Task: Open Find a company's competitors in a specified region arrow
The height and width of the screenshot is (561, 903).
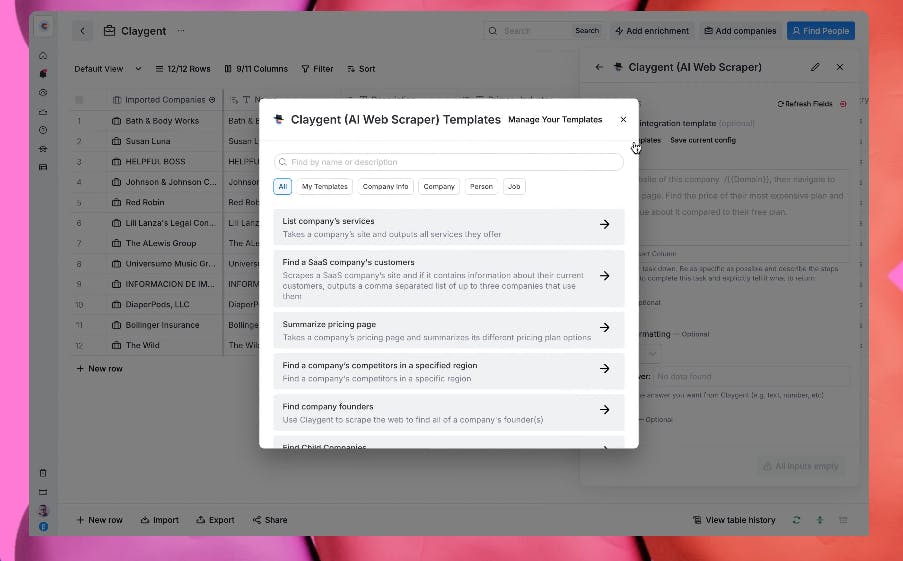Action: (604, 369)
